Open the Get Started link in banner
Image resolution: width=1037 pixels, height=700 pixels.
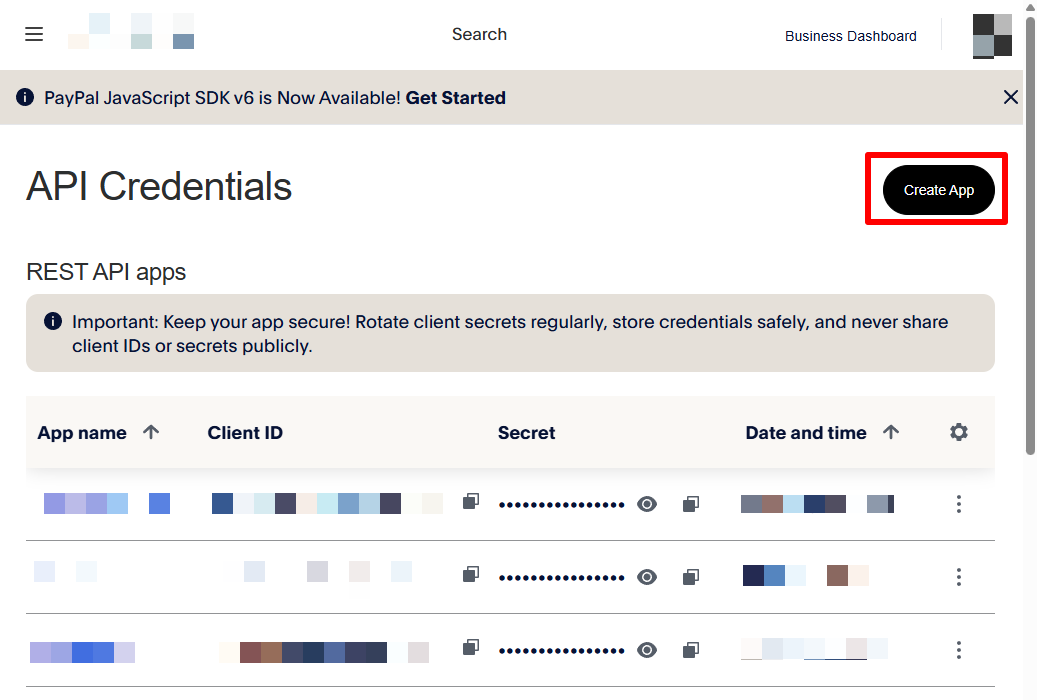pyautogui.click(x=455, y=98)
